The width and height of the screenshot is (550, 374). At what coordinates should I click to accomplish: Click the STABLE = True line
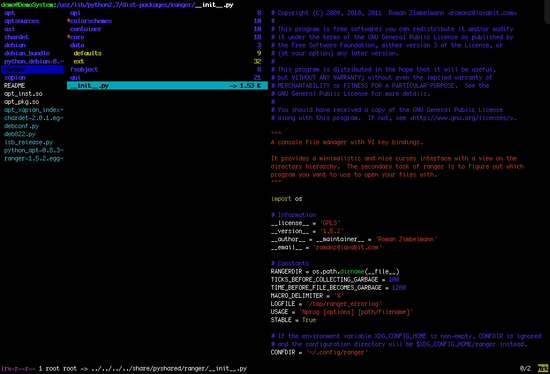click(293, 320)
